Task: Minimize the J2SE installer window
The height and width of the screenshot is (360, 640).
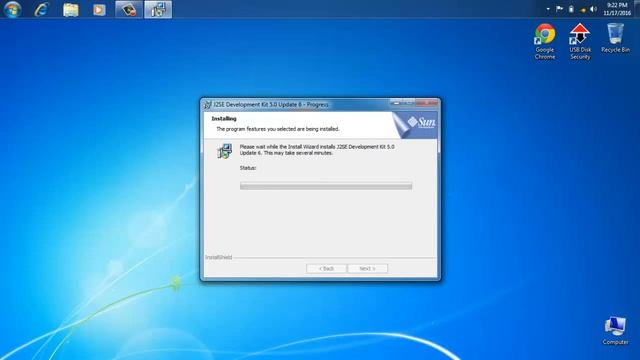Action: (x=396, y=104)
